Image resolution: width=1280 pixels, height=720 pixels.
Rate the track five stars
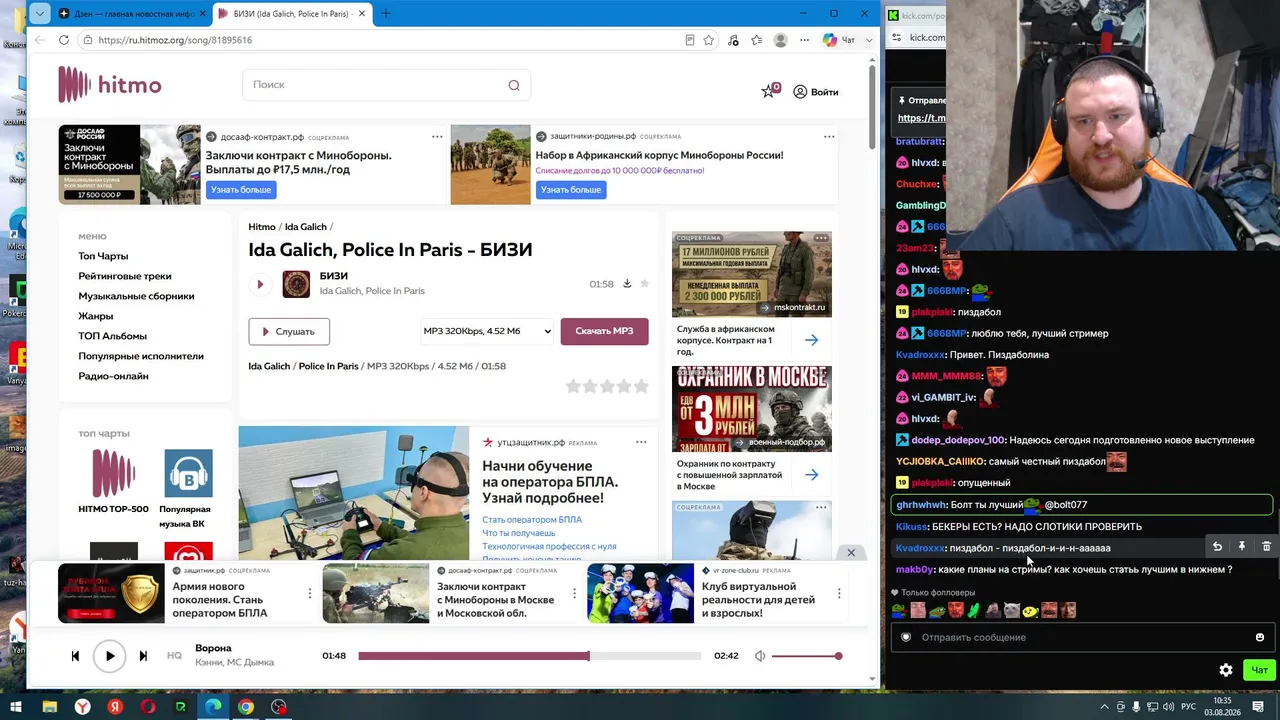(641, 386)
